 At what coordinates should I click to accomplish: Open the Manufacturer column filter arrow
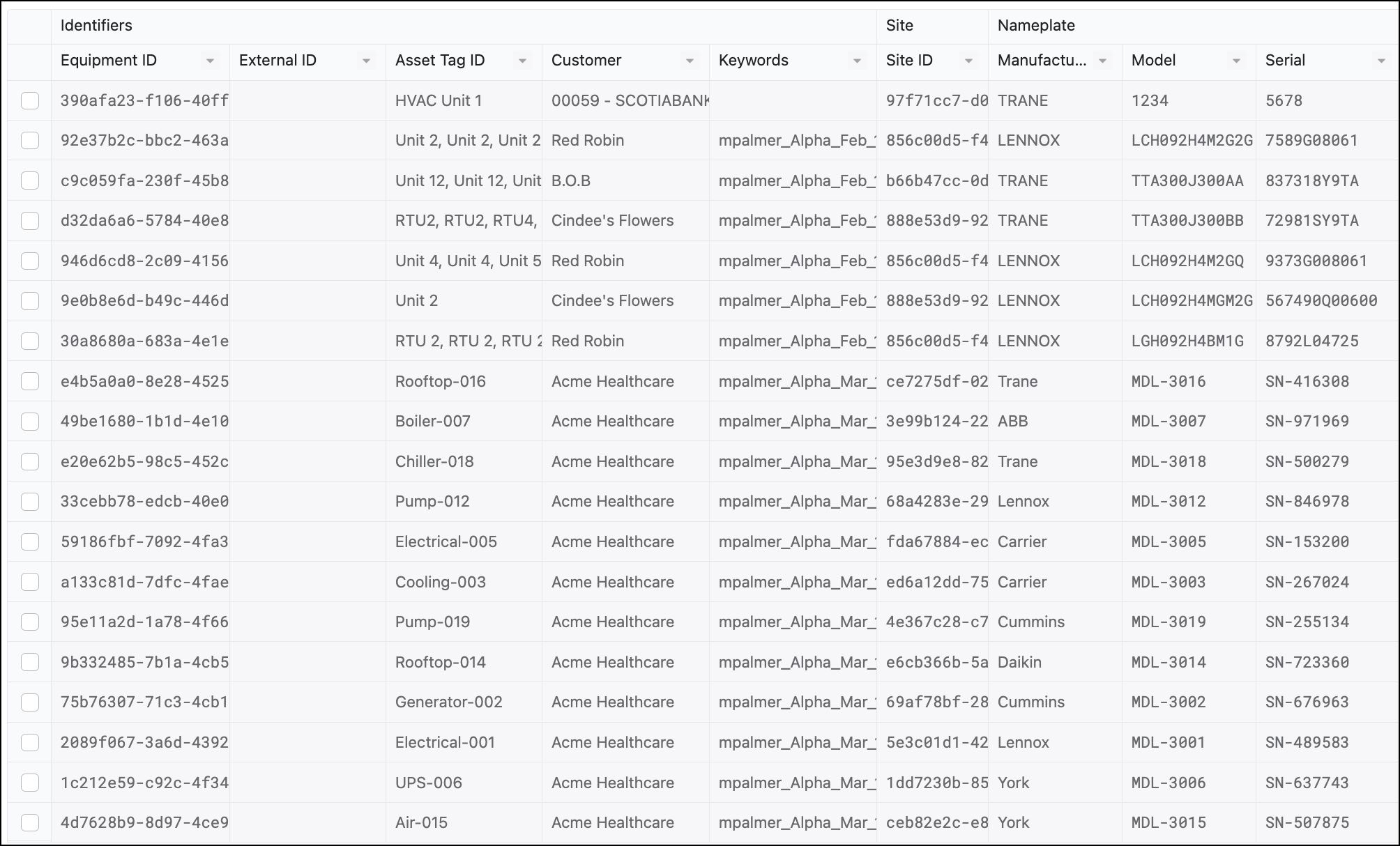click(x=1102, y=61)
